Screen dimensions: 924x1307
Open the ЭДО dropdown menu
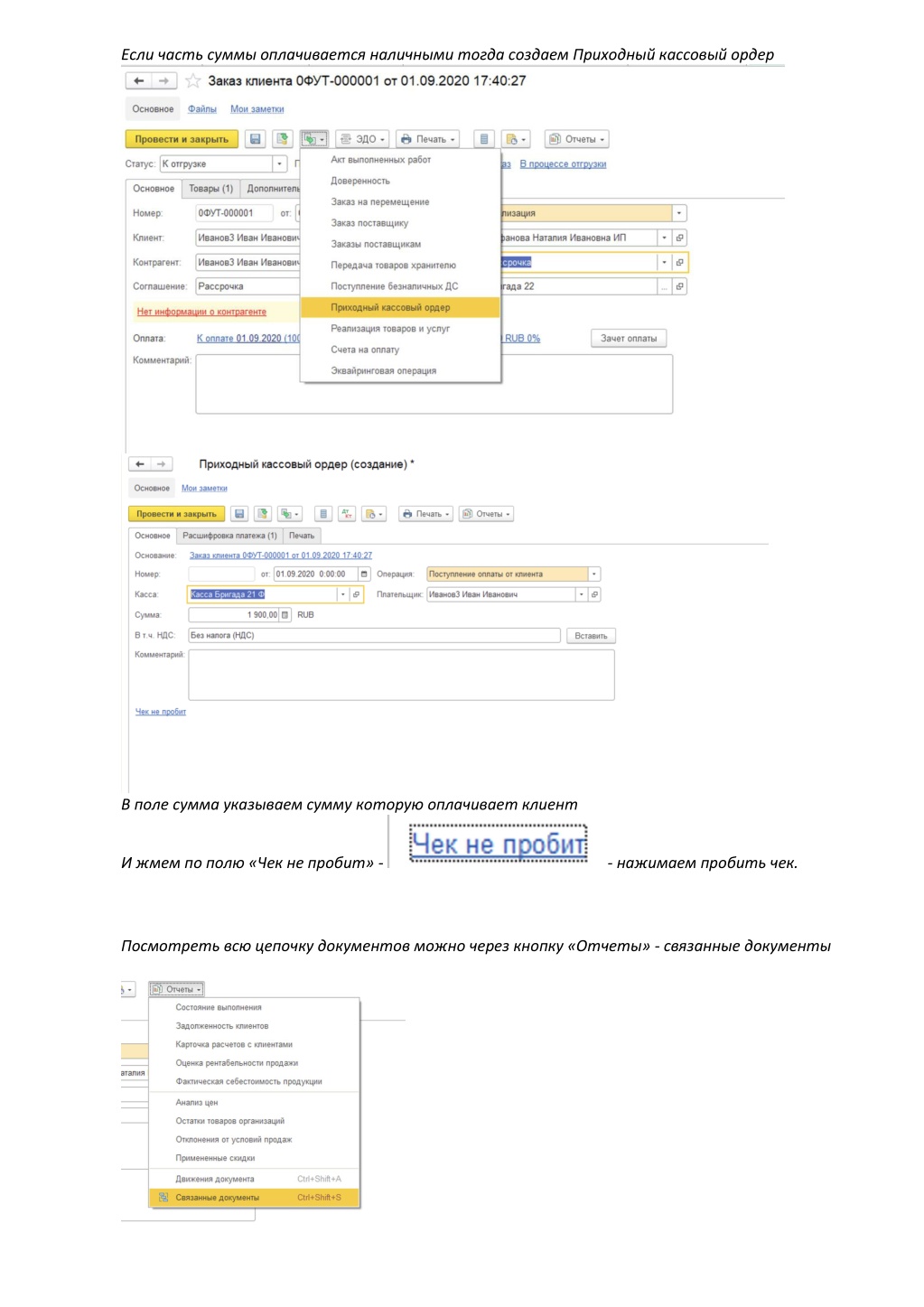[362, 139]
